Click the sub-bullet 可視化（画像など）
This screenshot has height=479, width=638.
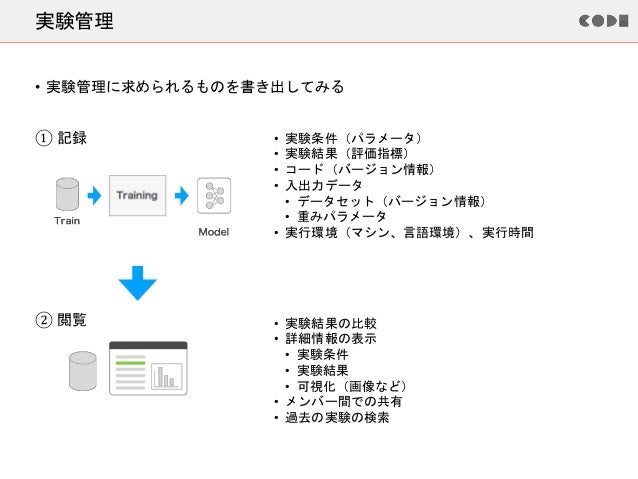tap(352, 386)
